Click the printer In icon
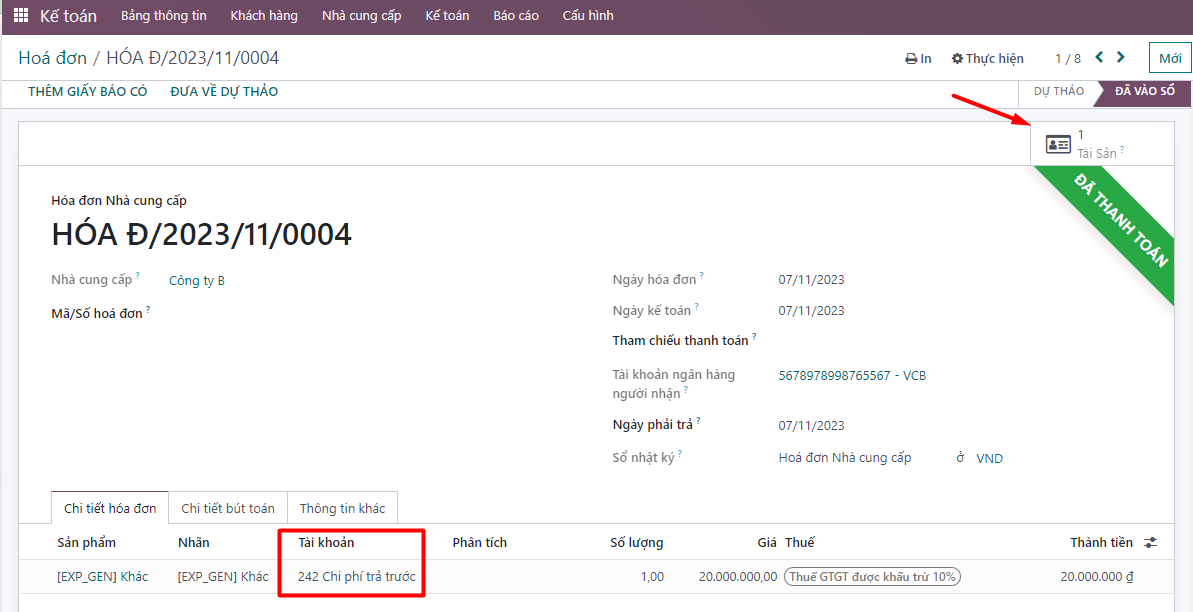The height and width of the screenshot is (612, 1193). click(x=918, y=59)
